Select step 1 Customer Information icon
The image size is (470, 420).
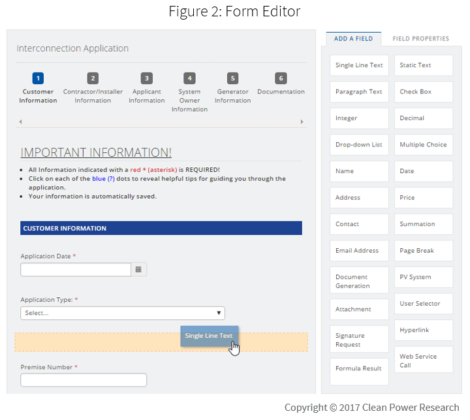[x=38, y=78]
